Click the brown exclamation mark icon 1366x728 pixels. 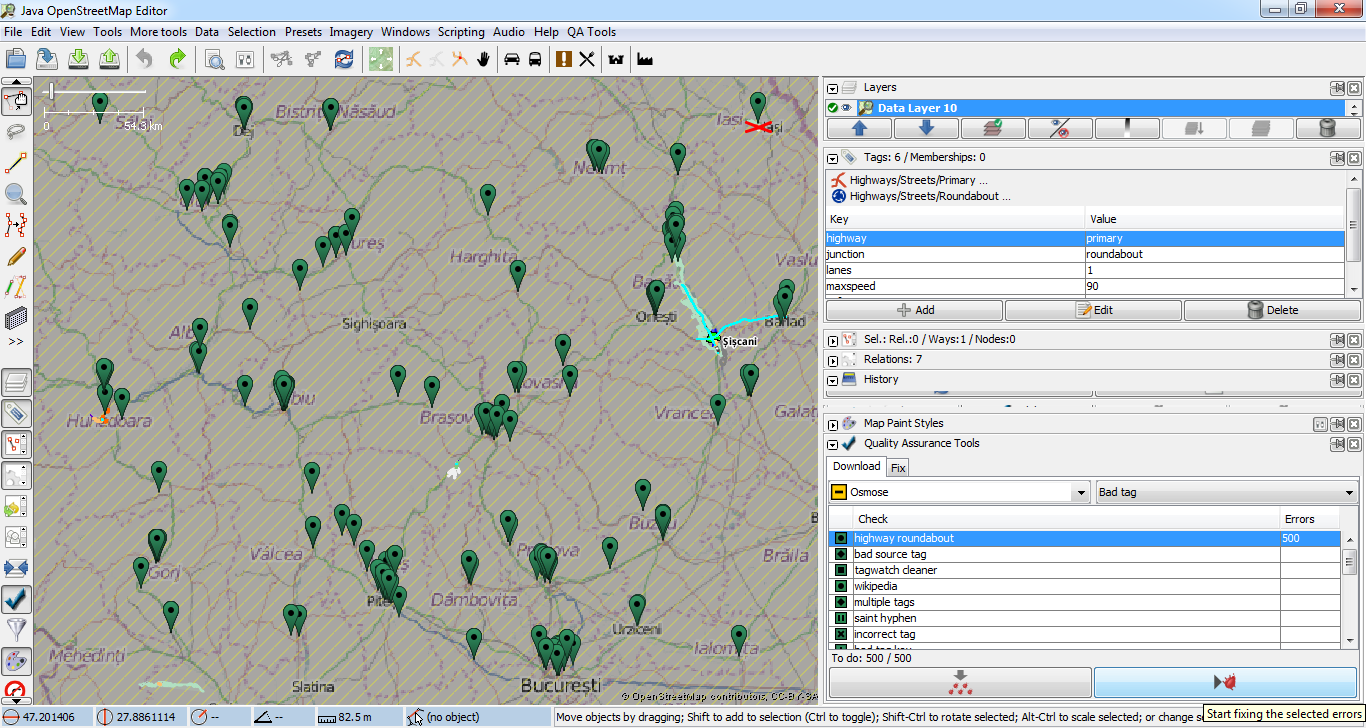point(564,59)
